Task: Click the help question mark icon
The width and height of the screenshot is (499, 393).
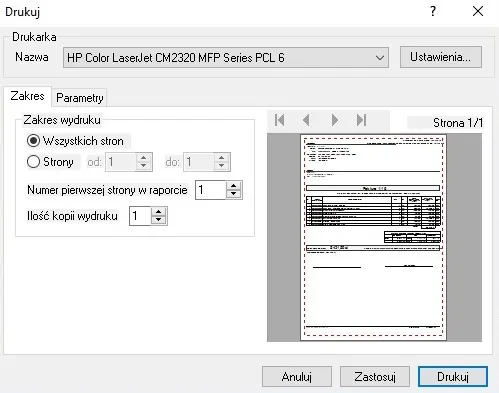Action: (x=433, y=11)
